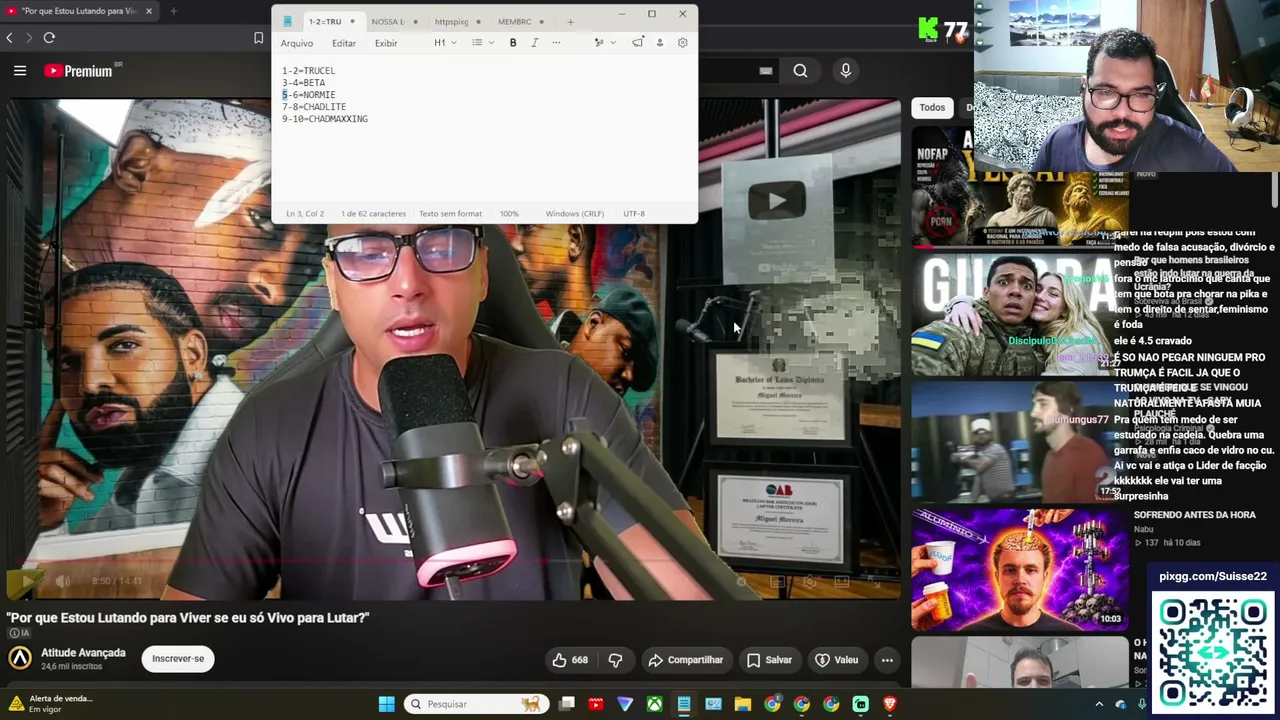Viewport: 1280px width, 720px height.
Task: Like the video with 668 likes
Action: (x=571, y=660)
